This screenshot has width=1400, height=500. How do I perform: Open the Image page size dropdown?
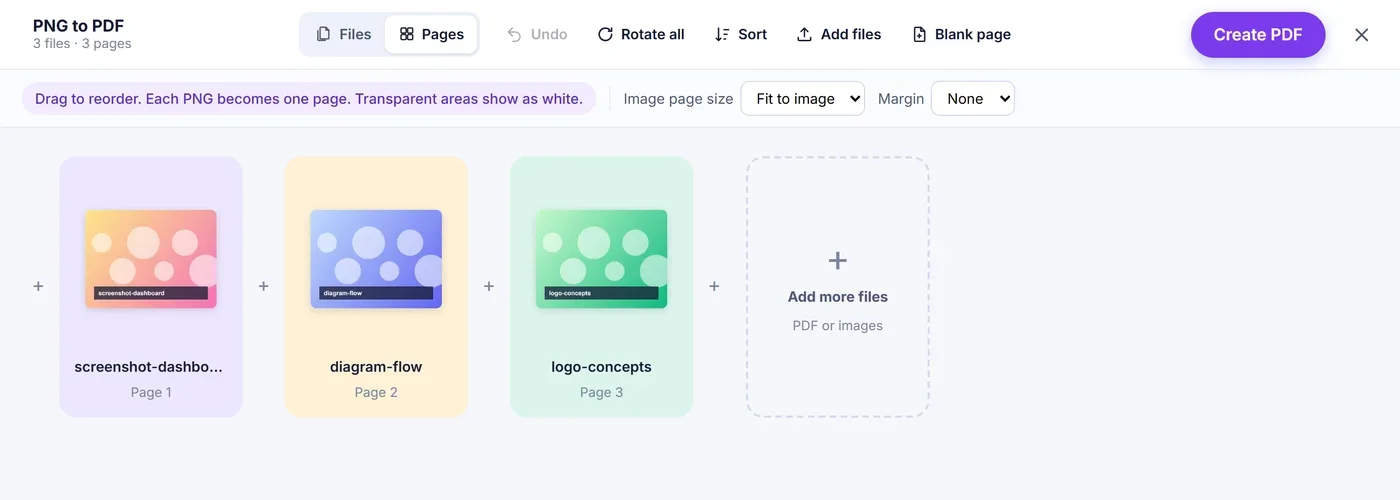tap(802, 99)
